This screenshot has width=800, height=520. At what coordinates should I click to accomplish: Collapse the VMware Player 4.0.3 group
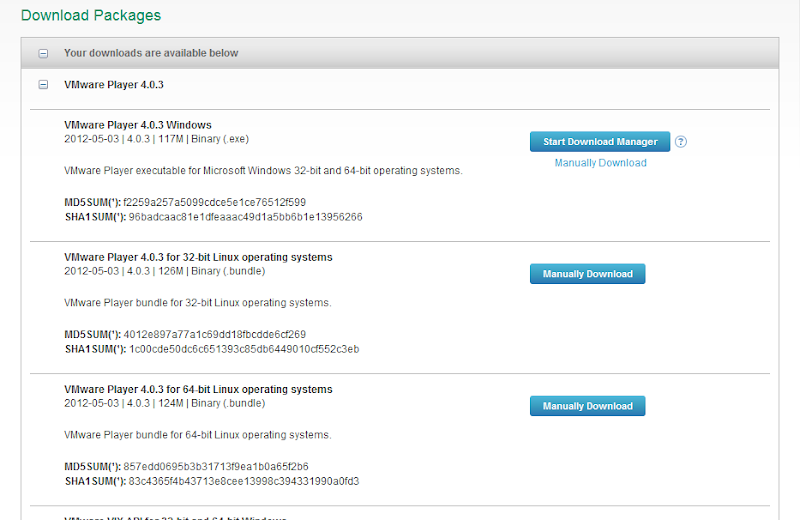[x=43, y=85]
